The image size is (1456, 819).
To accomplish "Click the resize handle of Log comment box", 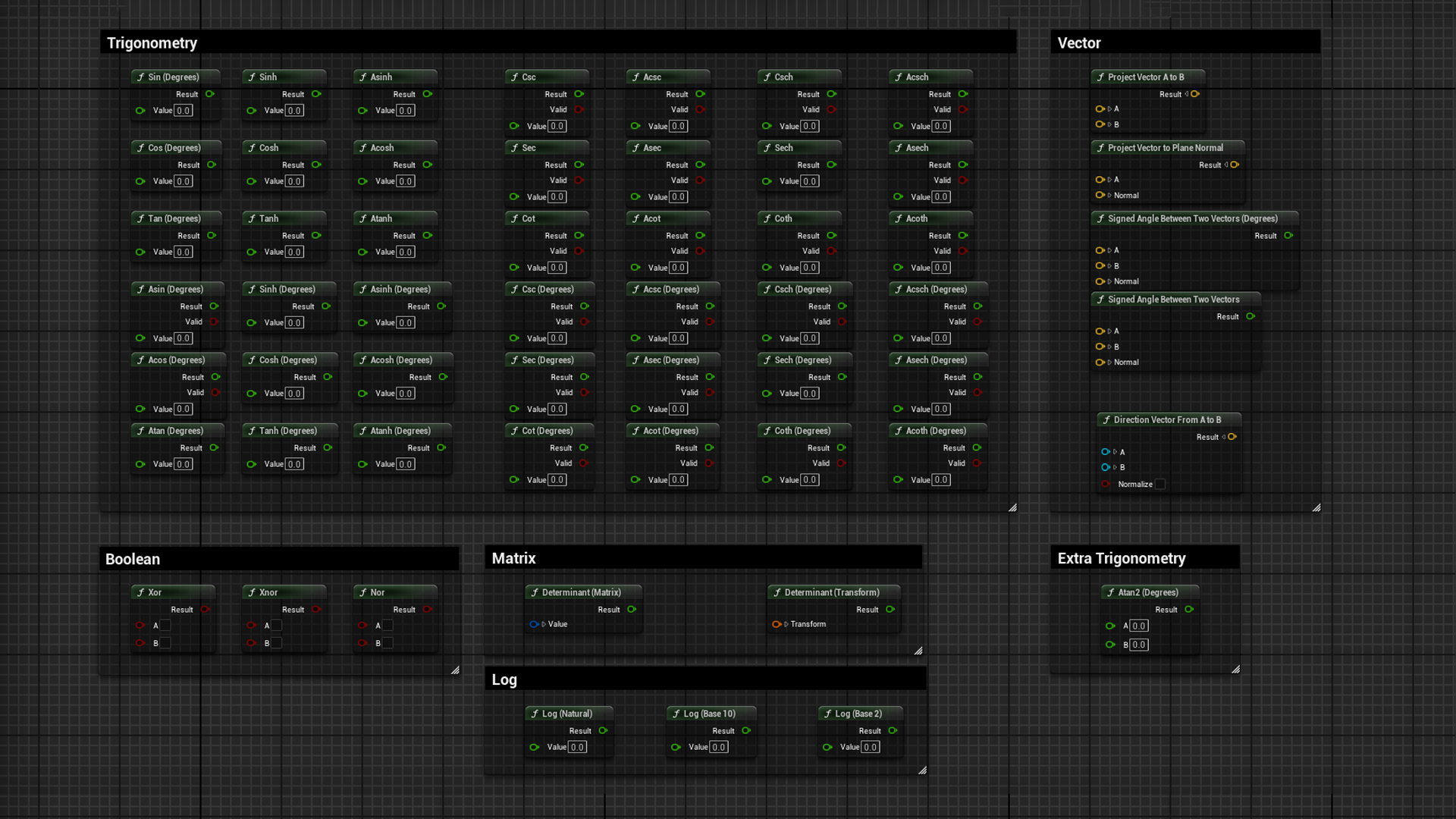I will (x=922, y=770).
